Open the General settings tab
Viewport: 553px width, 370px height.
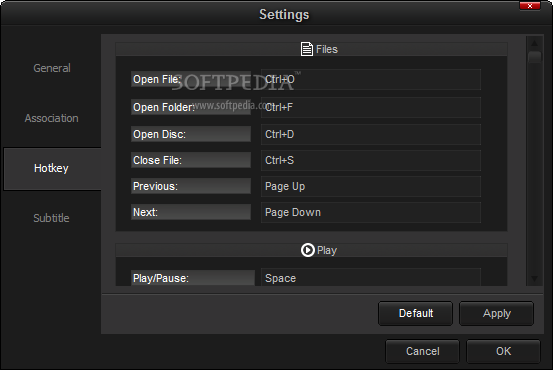52,68
